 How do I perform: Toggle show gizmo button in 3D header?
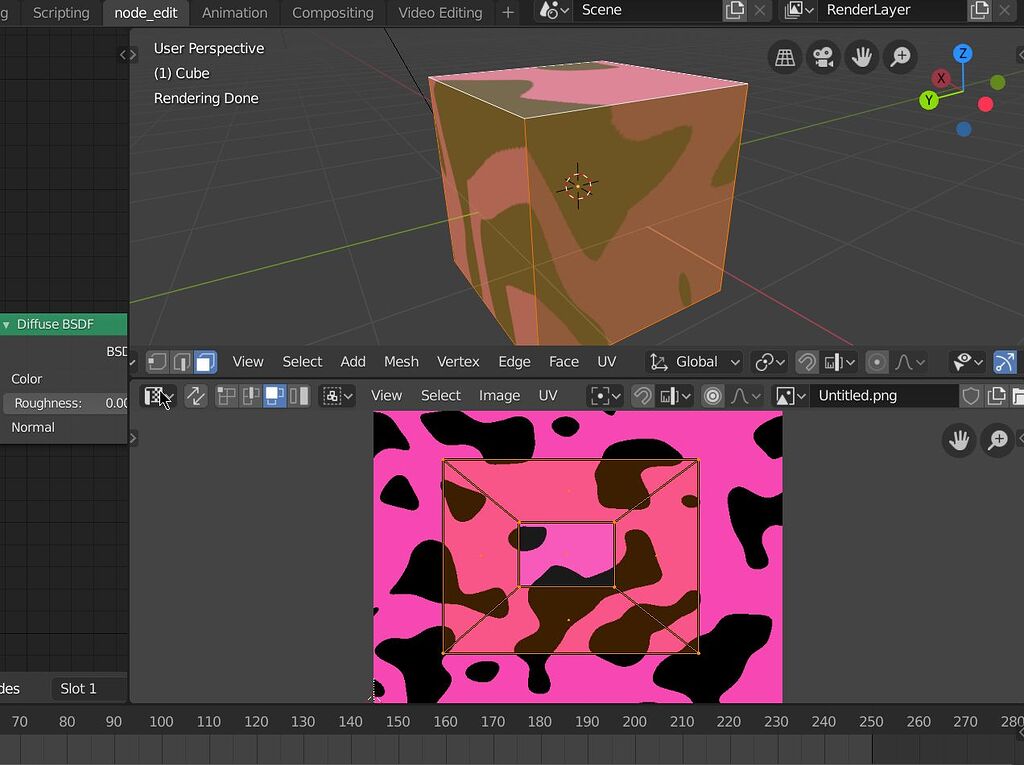1004,362
